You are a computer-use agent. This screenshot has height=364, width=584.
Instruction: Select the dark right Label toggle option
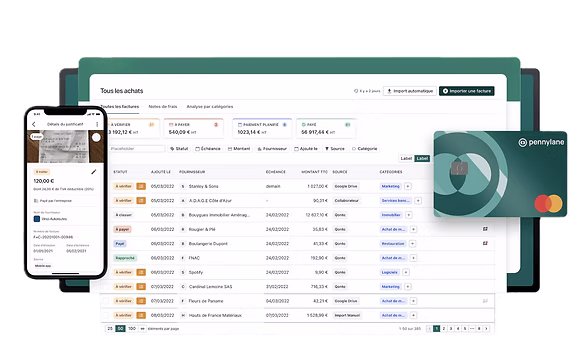pos(422,158)
